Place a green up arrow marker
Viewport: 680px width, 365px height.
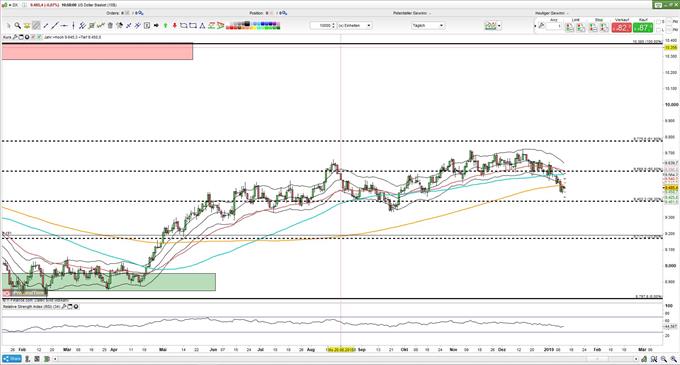point(165,26)
